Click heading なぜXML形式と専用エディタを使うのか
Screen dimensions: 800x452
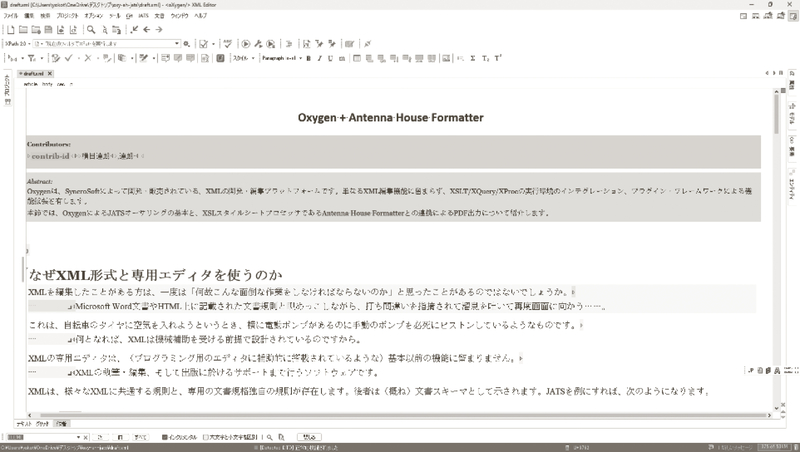click(x=156, y=275)
